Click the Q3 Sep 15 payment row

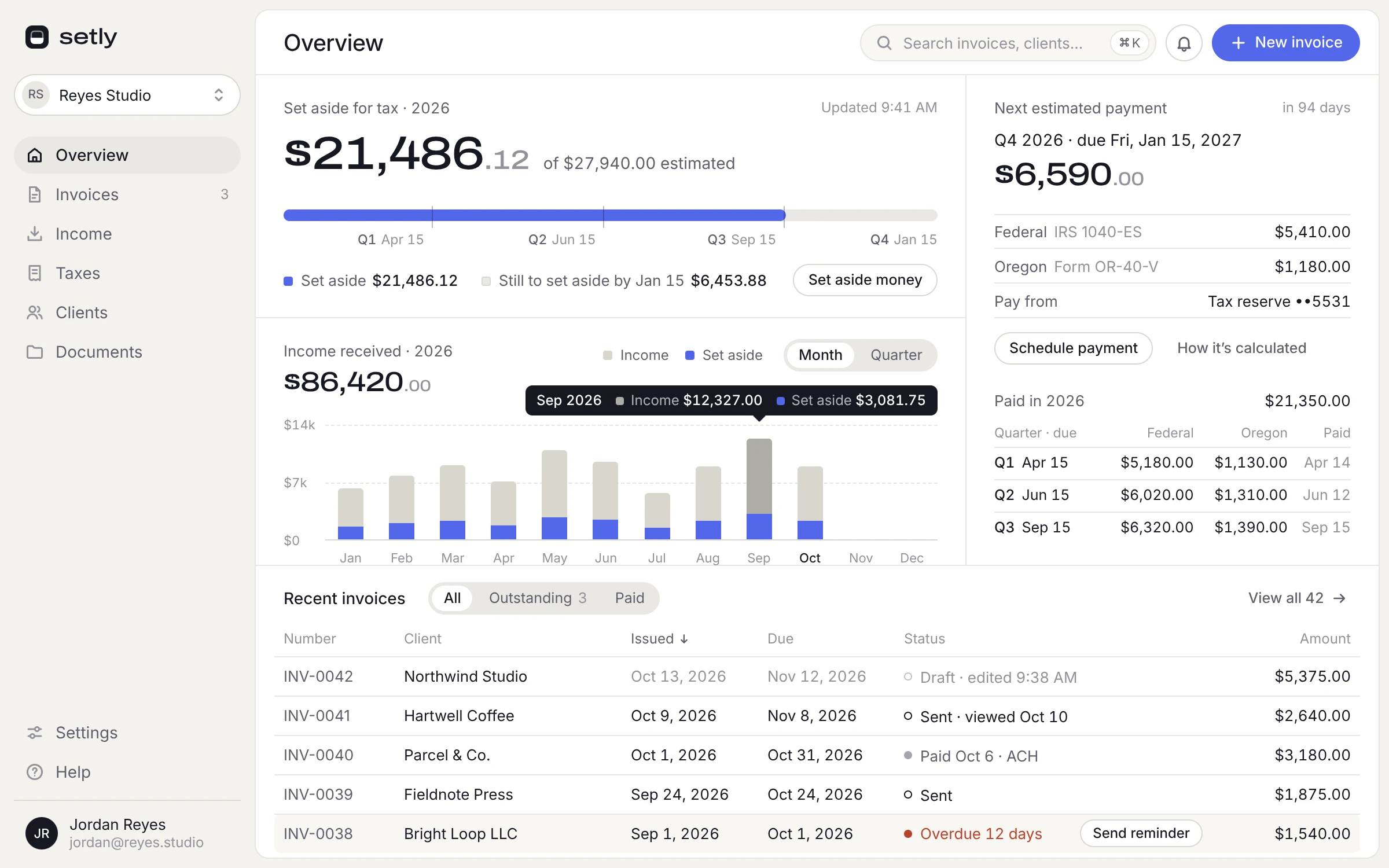[x=1172, y=527]
